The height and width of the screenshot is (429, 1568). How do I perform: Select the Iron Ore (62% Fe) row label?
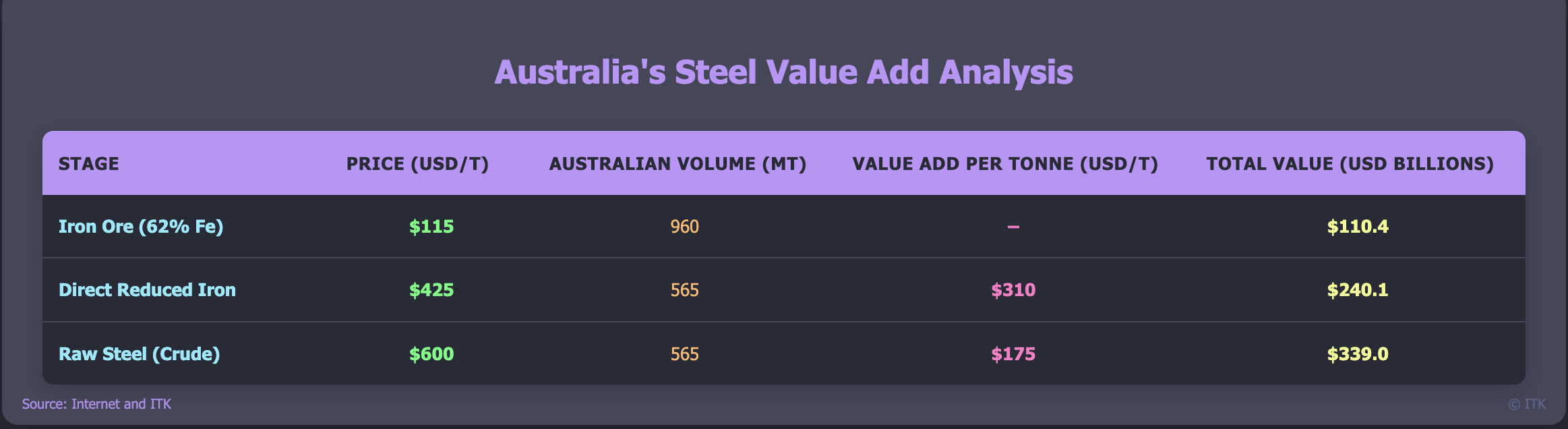click(x=141, y=227)
